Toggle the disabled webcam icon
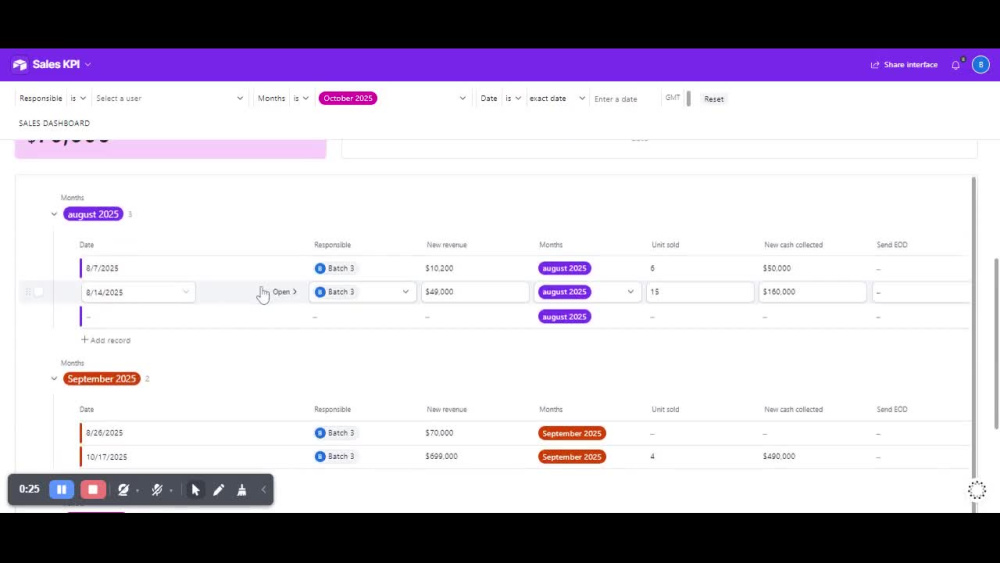1000x563 pixels. 123,490
